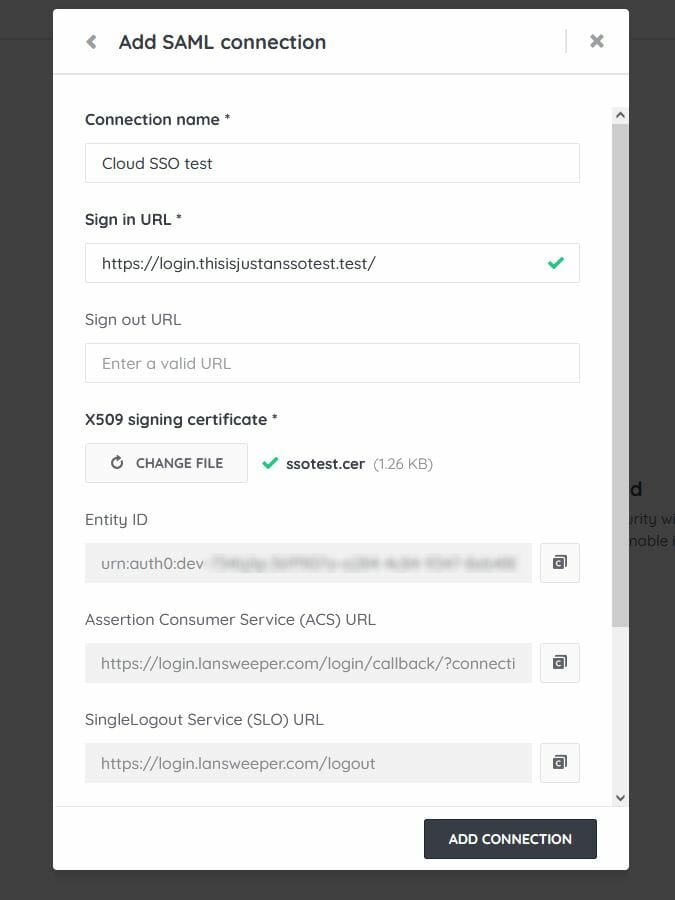
Task: Click the refresh icon on CHANGE FILE
Action: 117,463
